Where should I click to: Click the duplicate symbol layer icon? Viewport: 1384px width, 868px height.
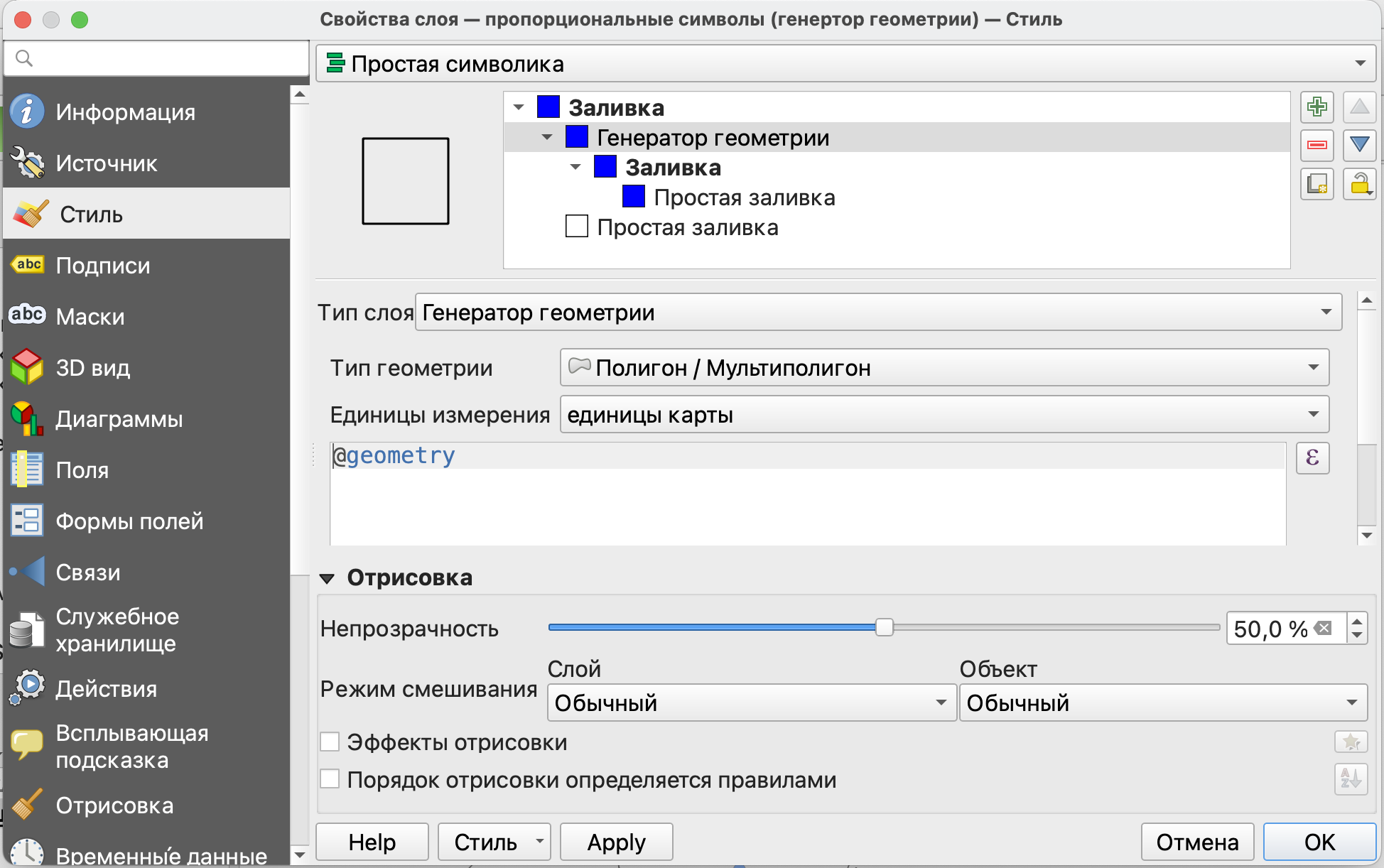1317,185
